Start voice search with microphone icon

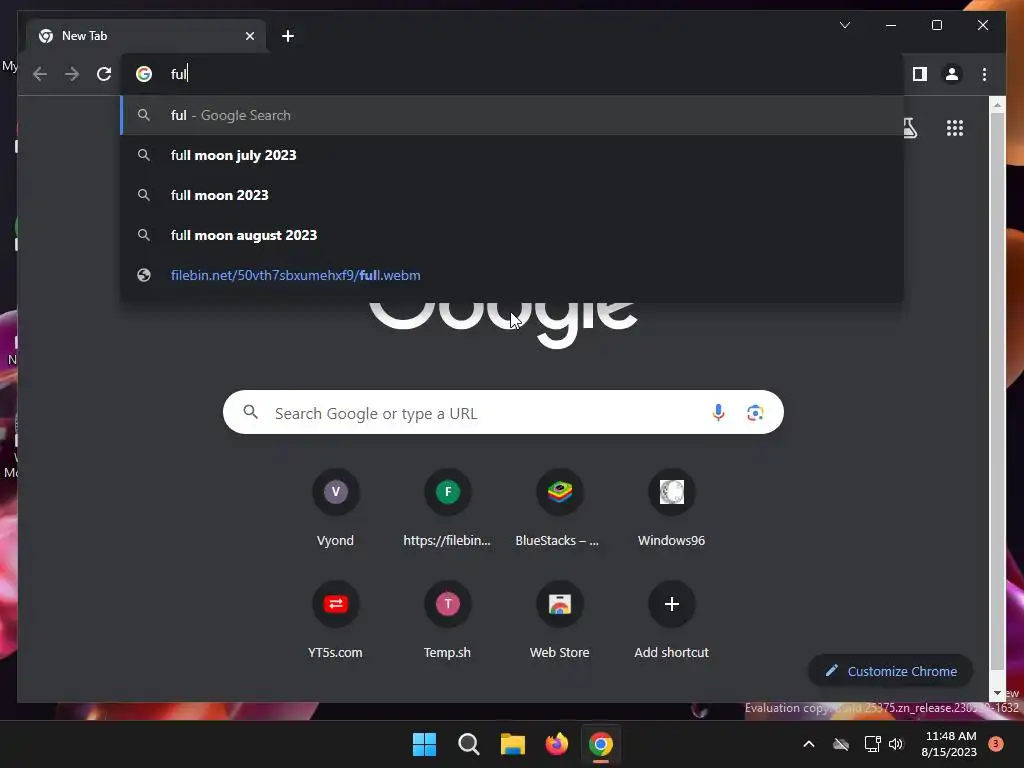click(x=718, y=413)
